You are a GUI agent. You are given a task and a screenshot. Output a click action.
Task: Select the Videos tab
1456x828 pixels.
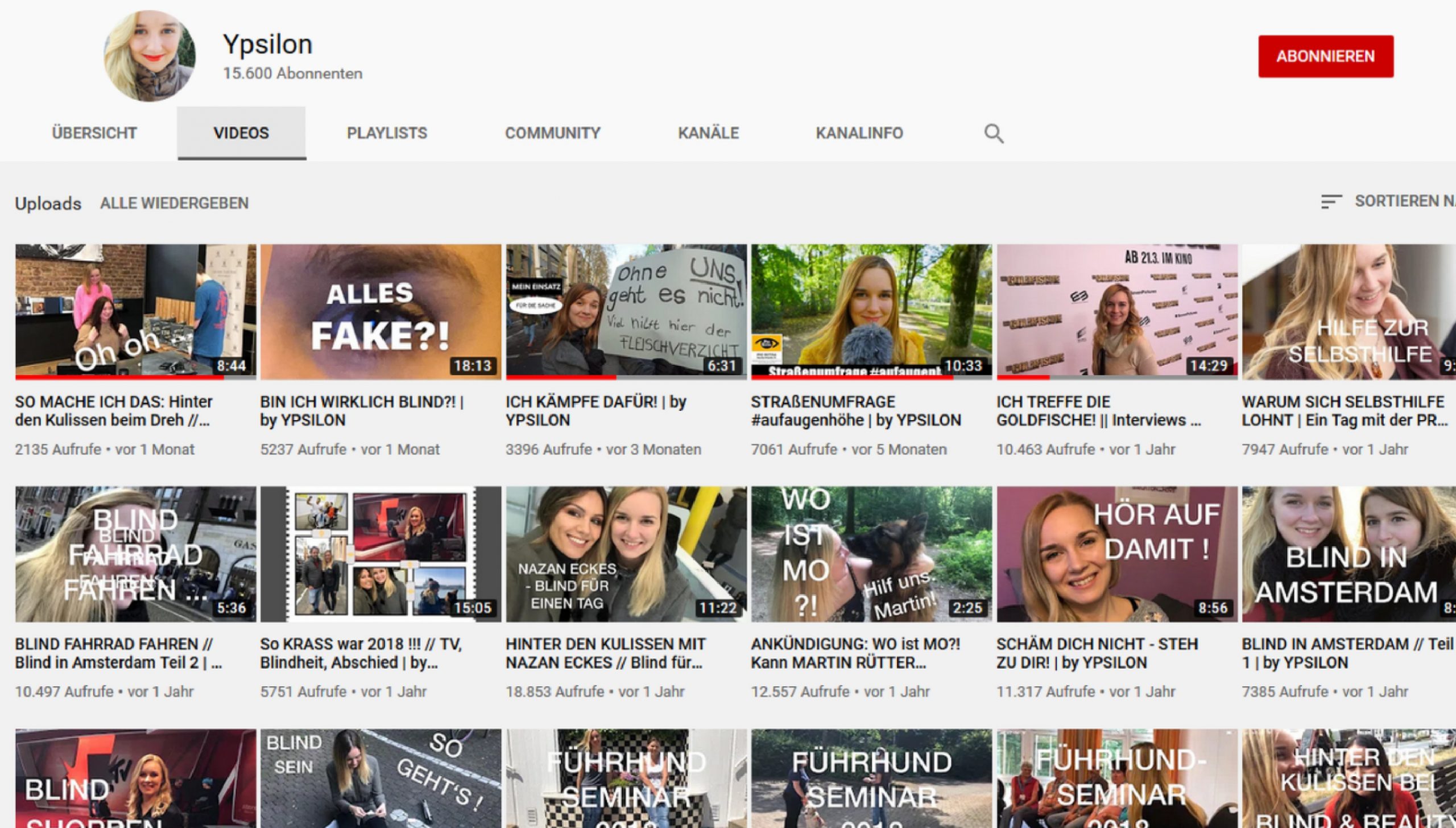(241, 133)
